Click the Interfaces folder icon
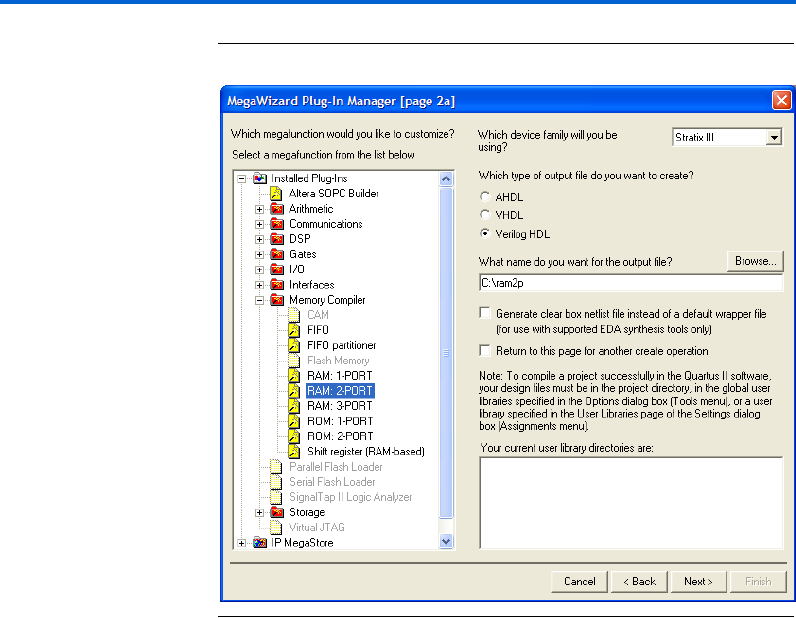This screenshot has height=618, width=796. point(277,285)
